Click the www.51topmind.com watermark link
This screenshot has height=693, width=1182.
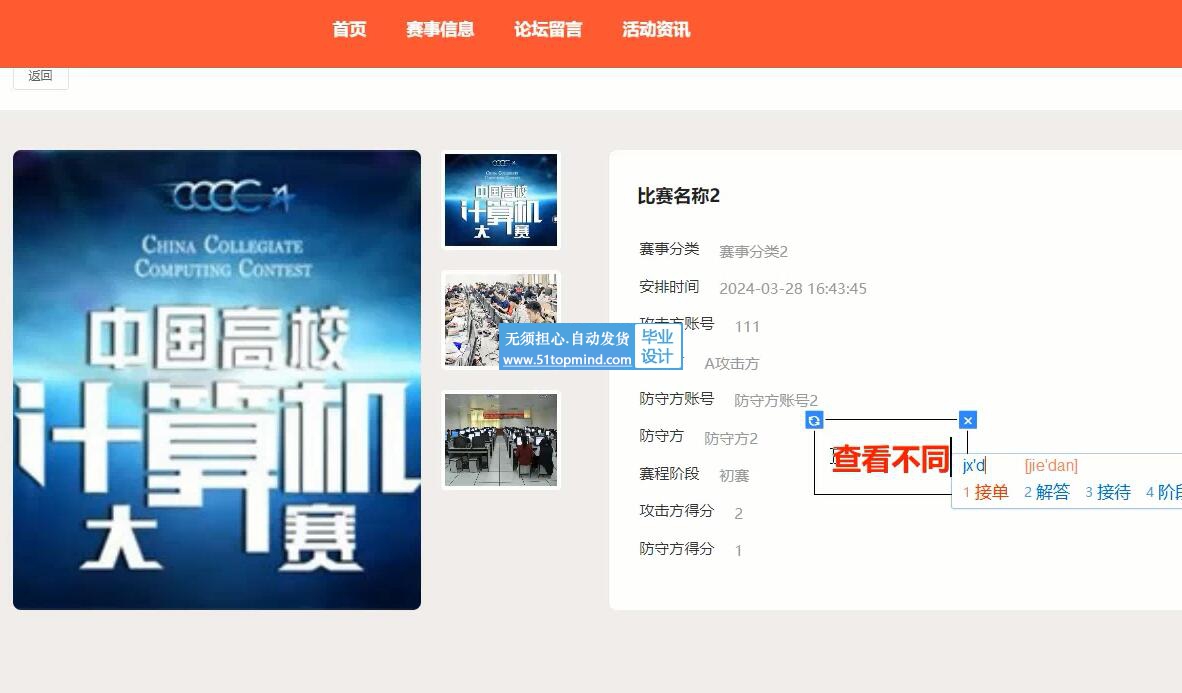pyautogui.click(x=567, y=360)
